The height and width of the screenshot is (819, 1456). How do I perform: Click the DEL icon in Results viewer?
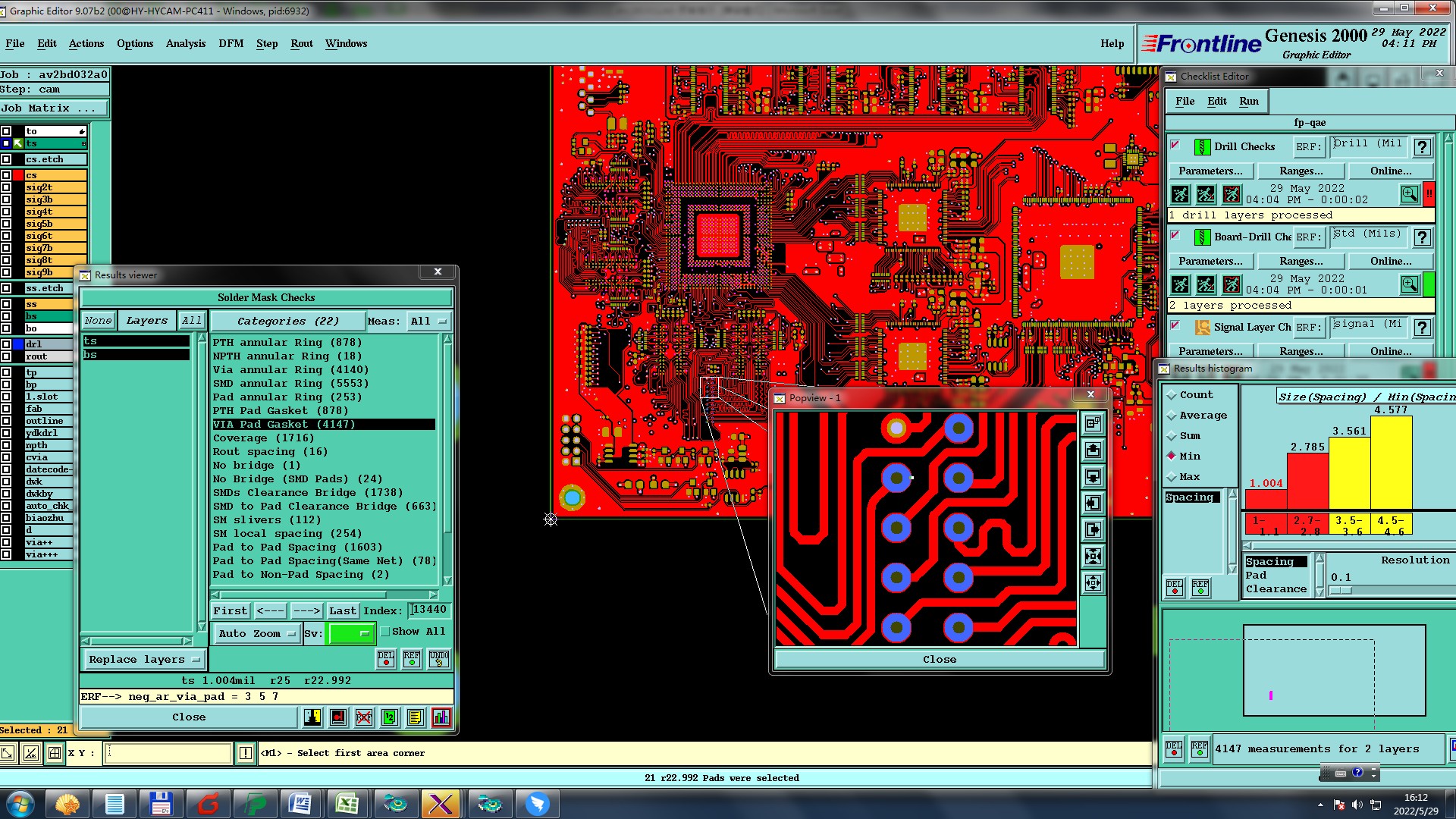386,659
